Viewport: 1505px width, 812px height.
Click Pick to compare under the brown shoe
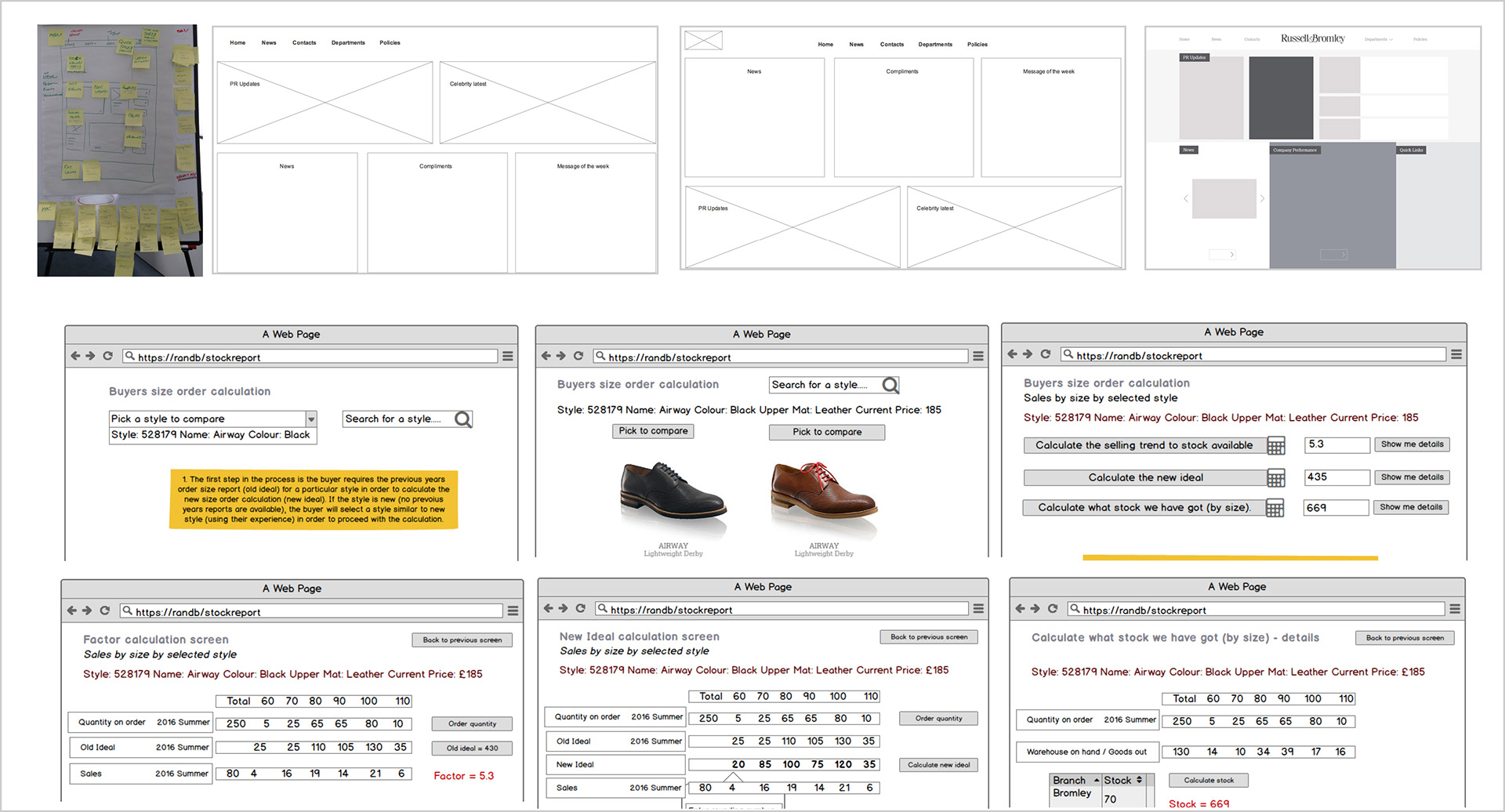827,432
